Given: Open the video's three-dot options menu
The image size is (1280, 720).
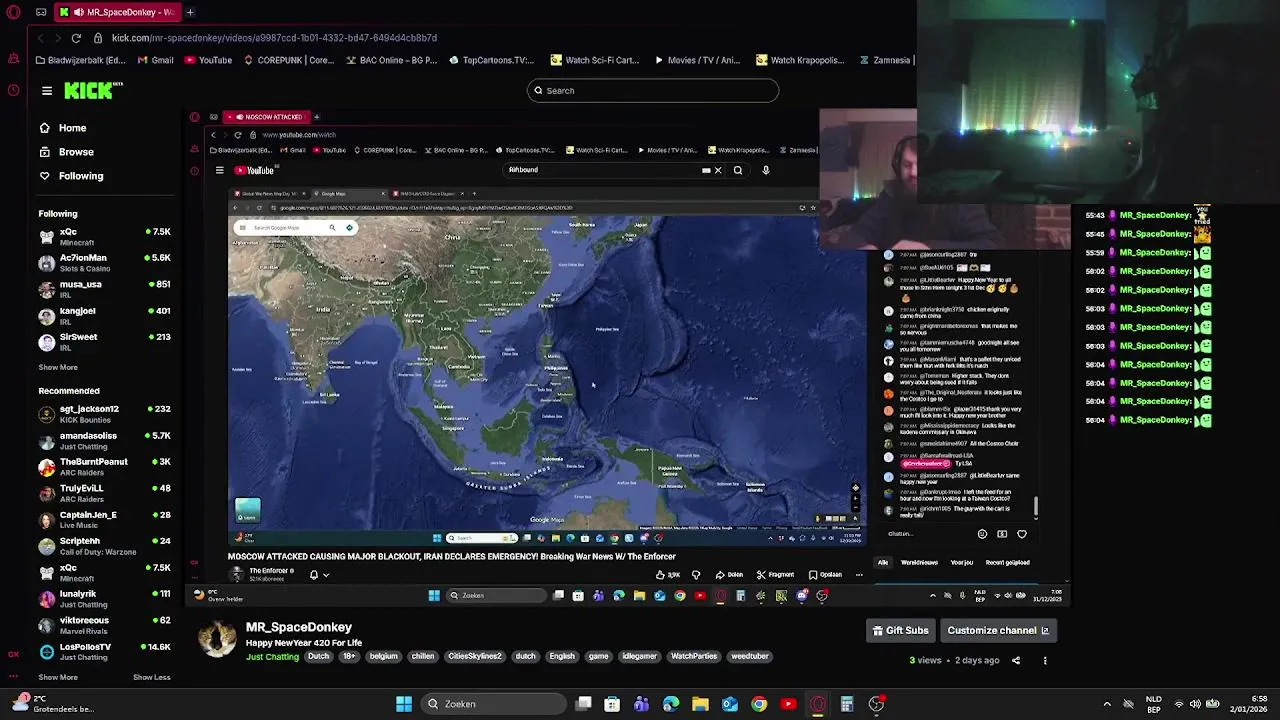Looking at the screenshot, I should [1045, 661].
